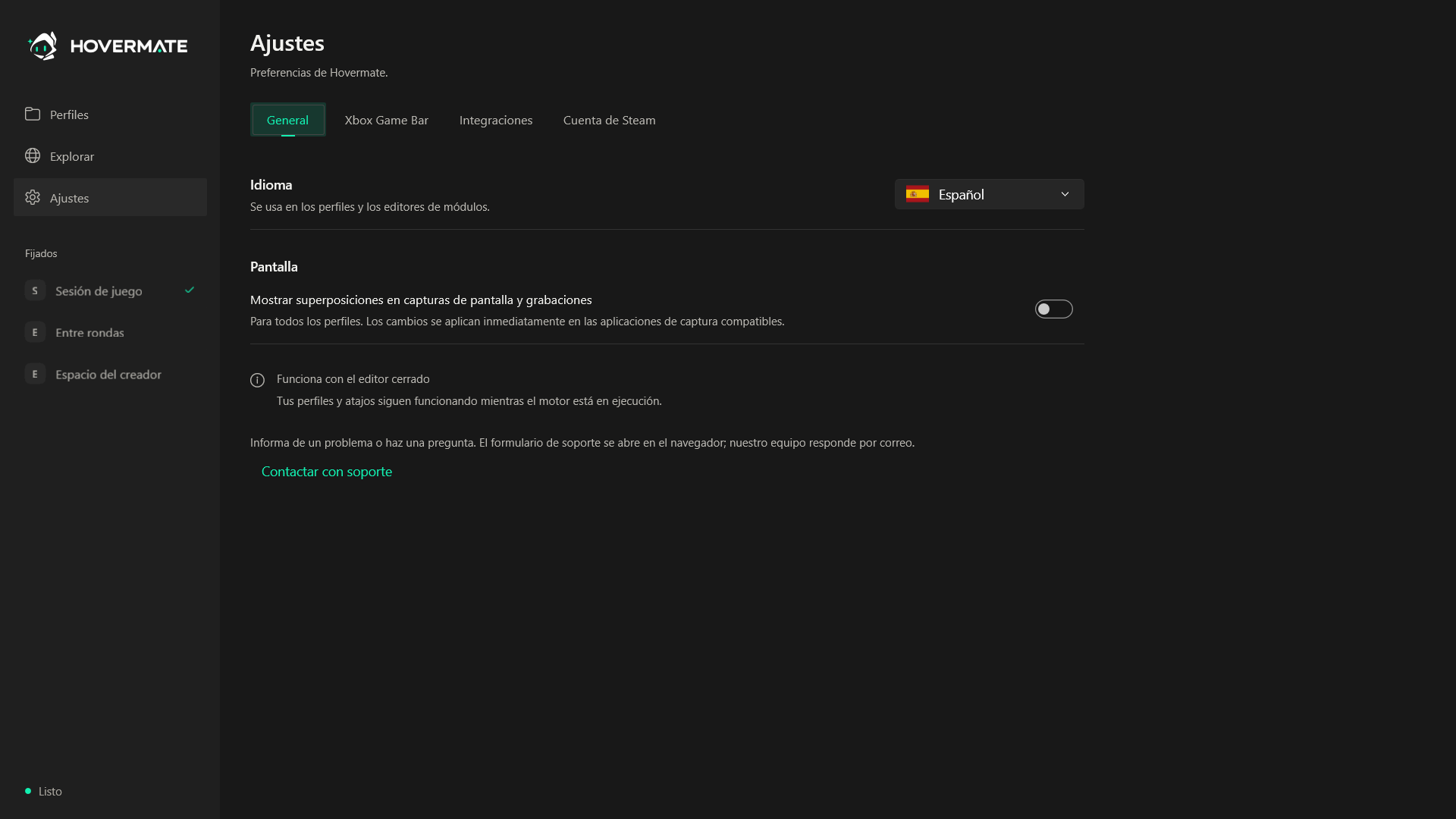The width and height of the screenshot is (1456, 819).
Task: Open pinned profile Entre rondas
Action: tap(110, 332)
